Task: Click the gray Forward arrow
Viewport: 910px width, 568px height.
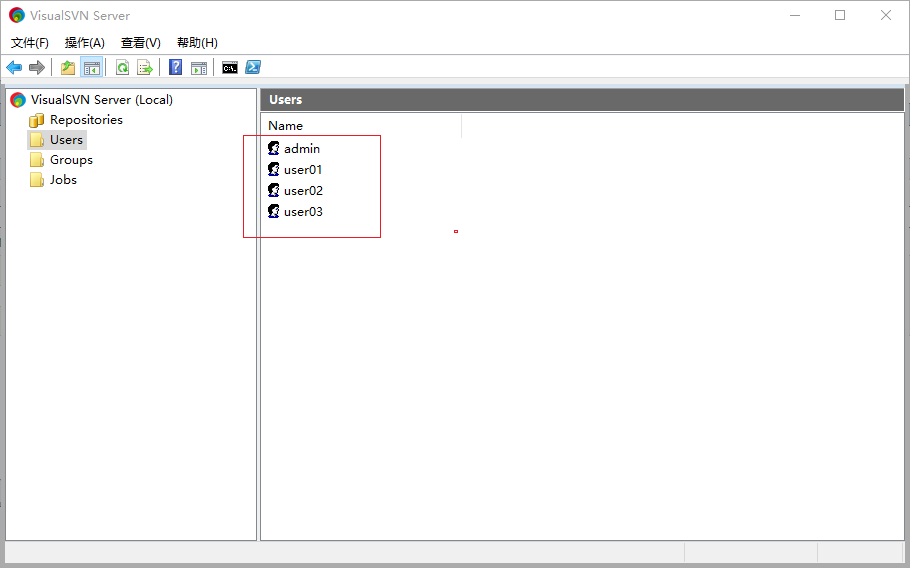Action: [37, 68]
